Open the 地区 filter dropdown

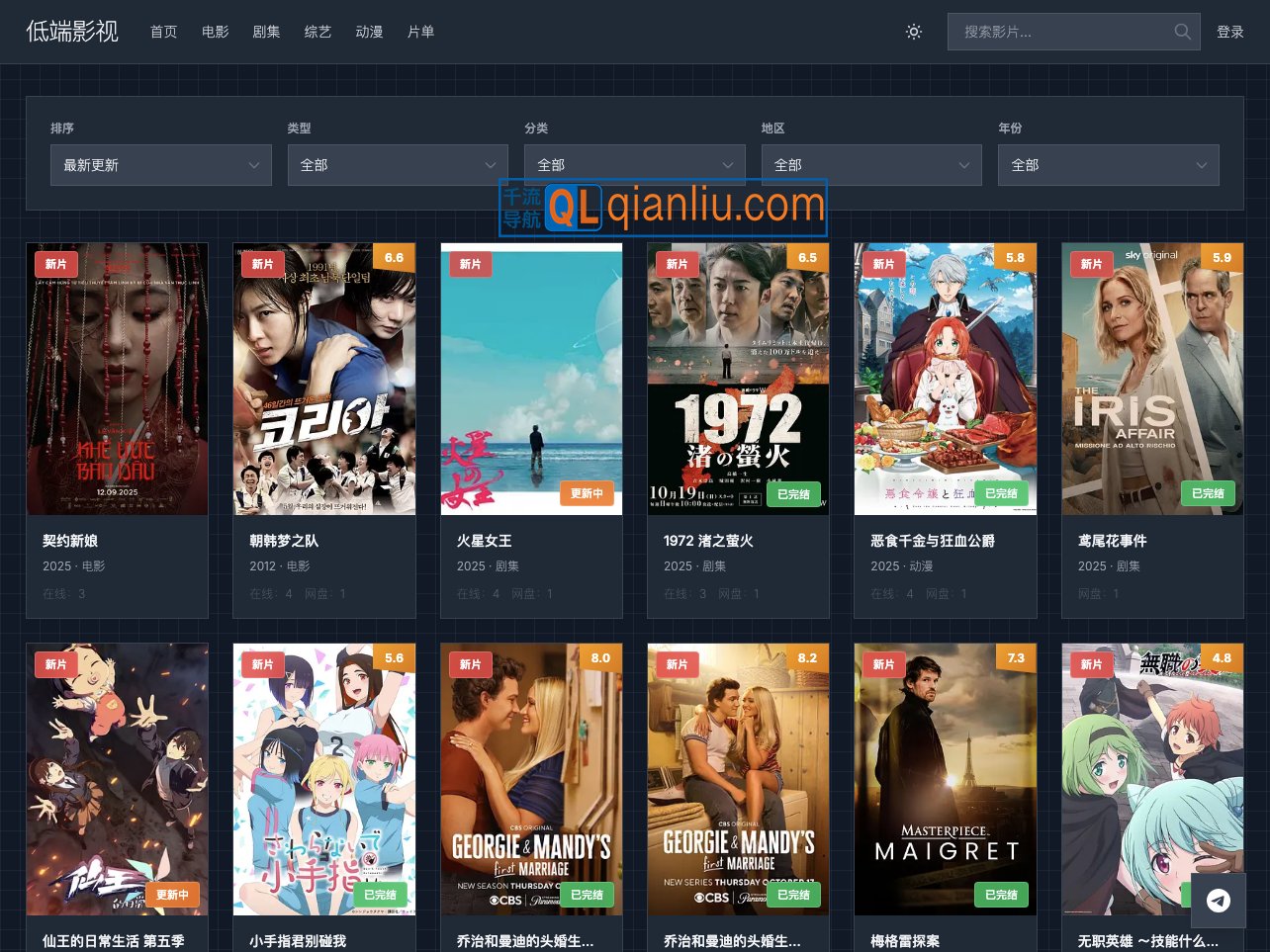click(x=871, y=165)
